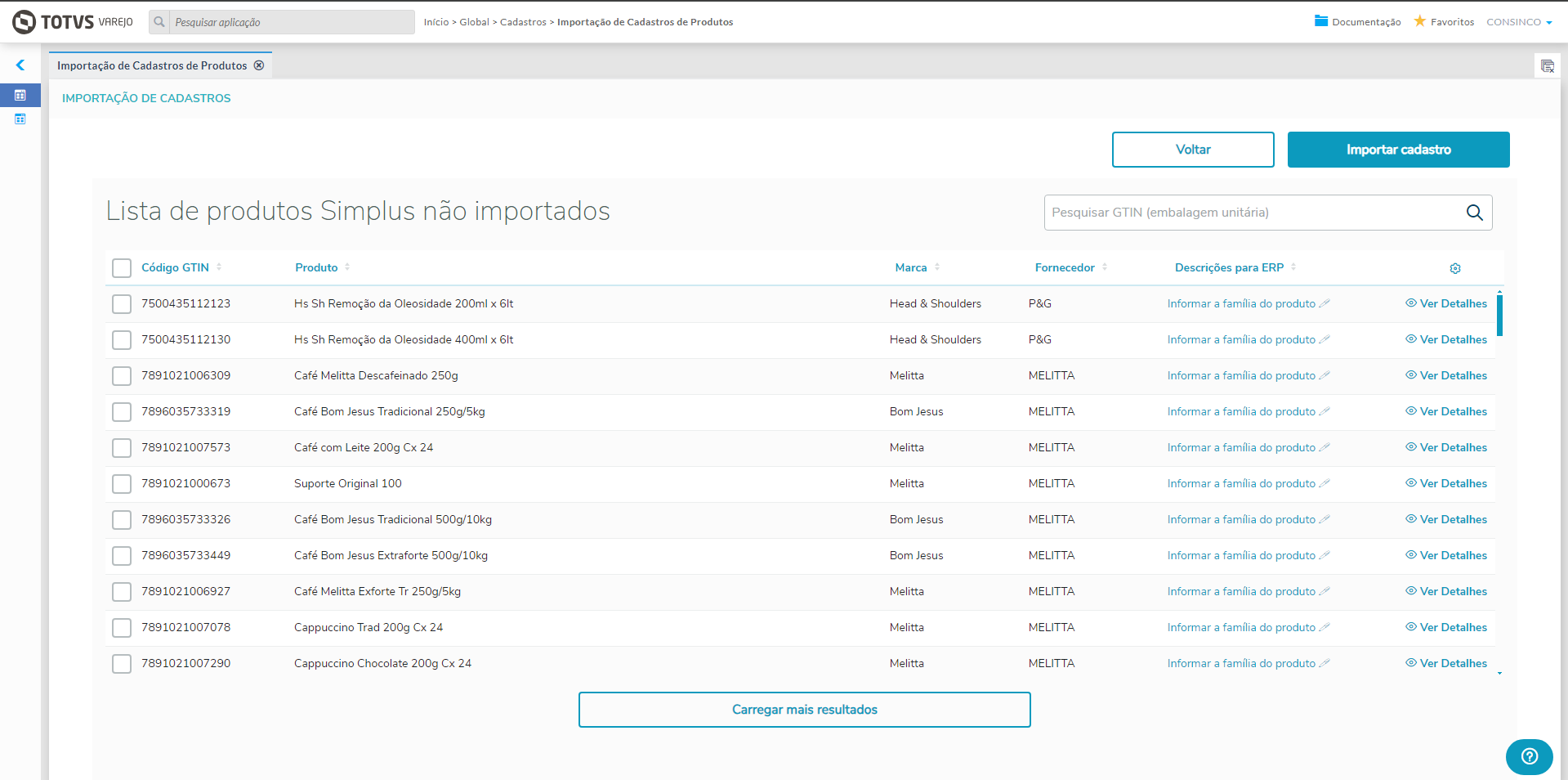Click the tab list icon at top right
1568x780 pixels.
(x=1547, y=66)
